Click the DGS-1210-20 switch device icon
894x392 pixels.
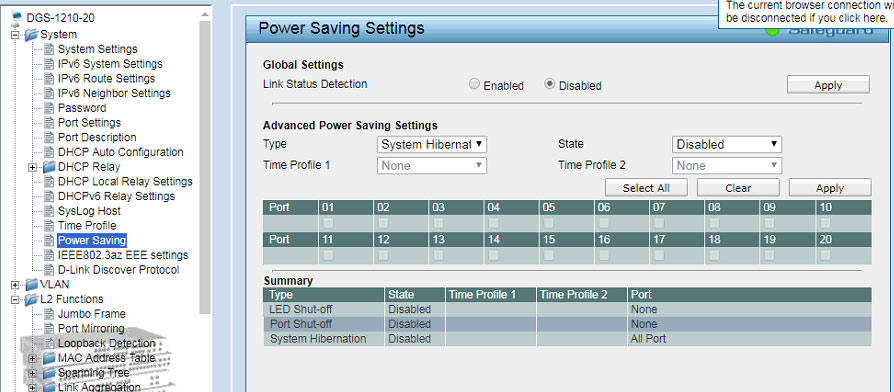[x=18, y=18]
